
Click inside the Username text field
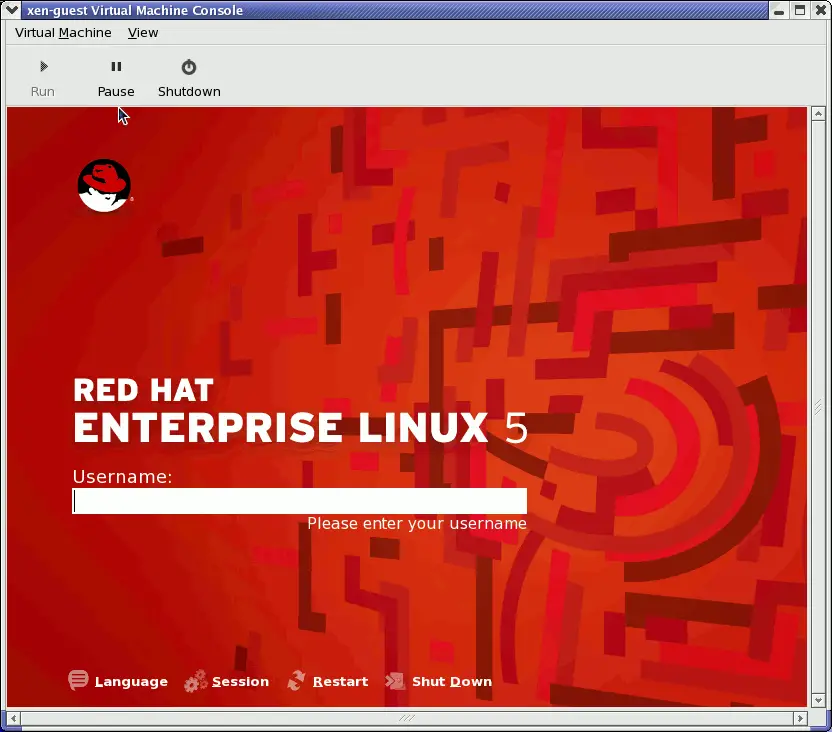click(300, 500)
